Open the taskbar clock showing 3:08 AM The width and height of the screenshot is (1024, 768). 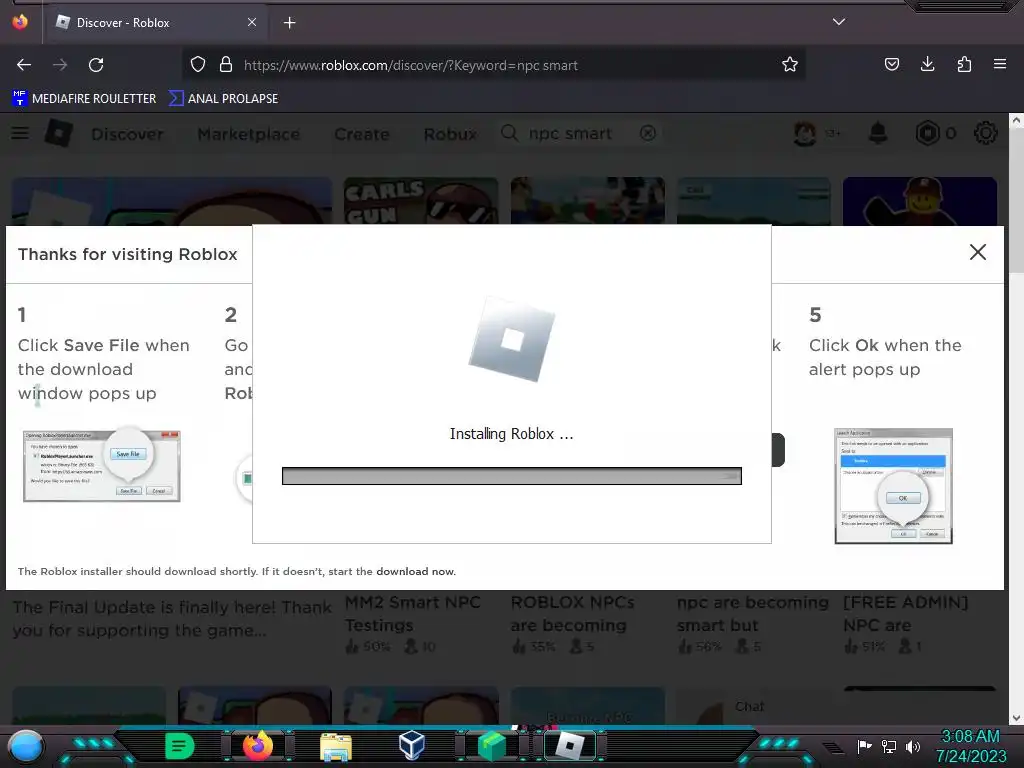click(x=971, y=746)
